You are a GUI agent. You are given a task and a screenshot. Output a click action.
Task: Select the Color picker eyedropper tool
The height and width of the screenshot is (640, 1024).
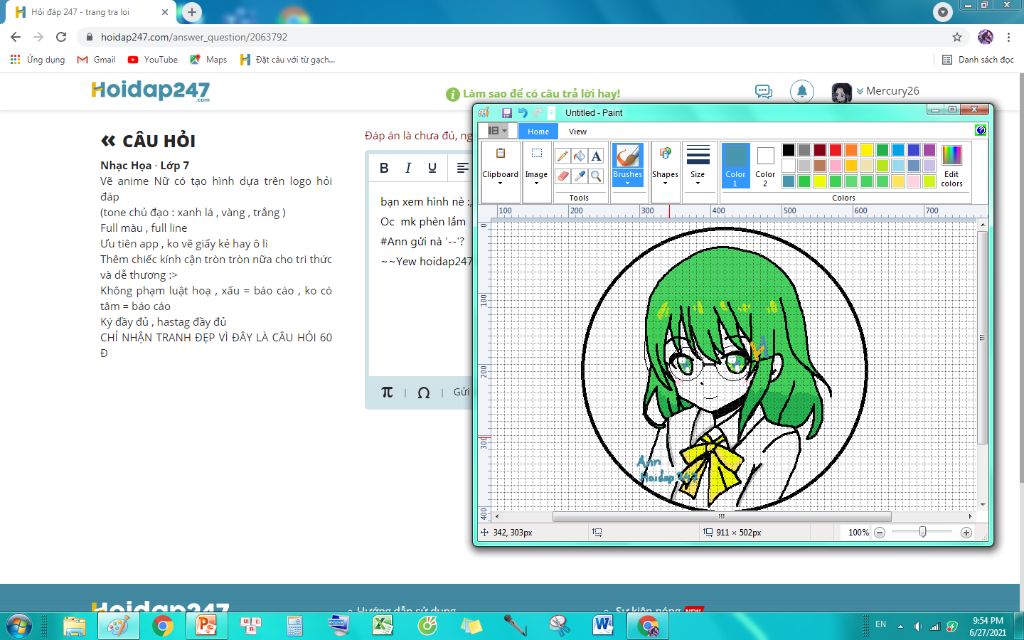578,175
